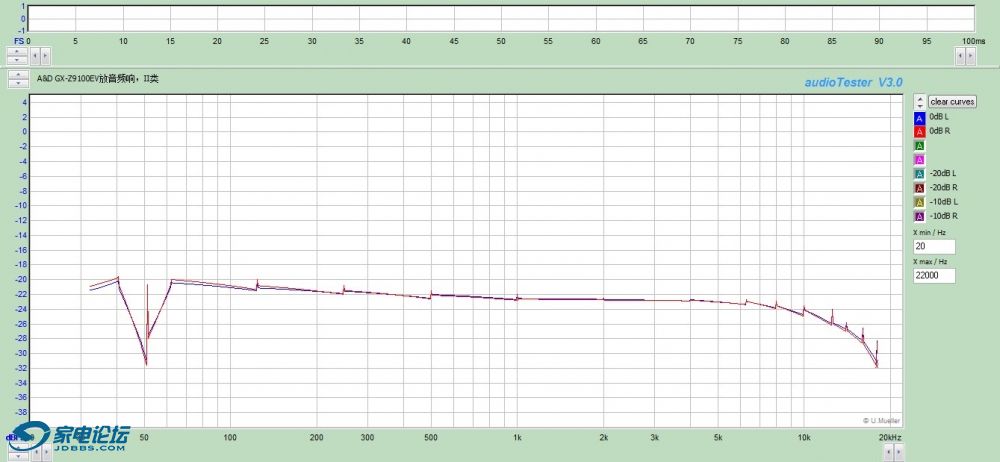
Task: Click the FS axis label
Action: (19, 41)
